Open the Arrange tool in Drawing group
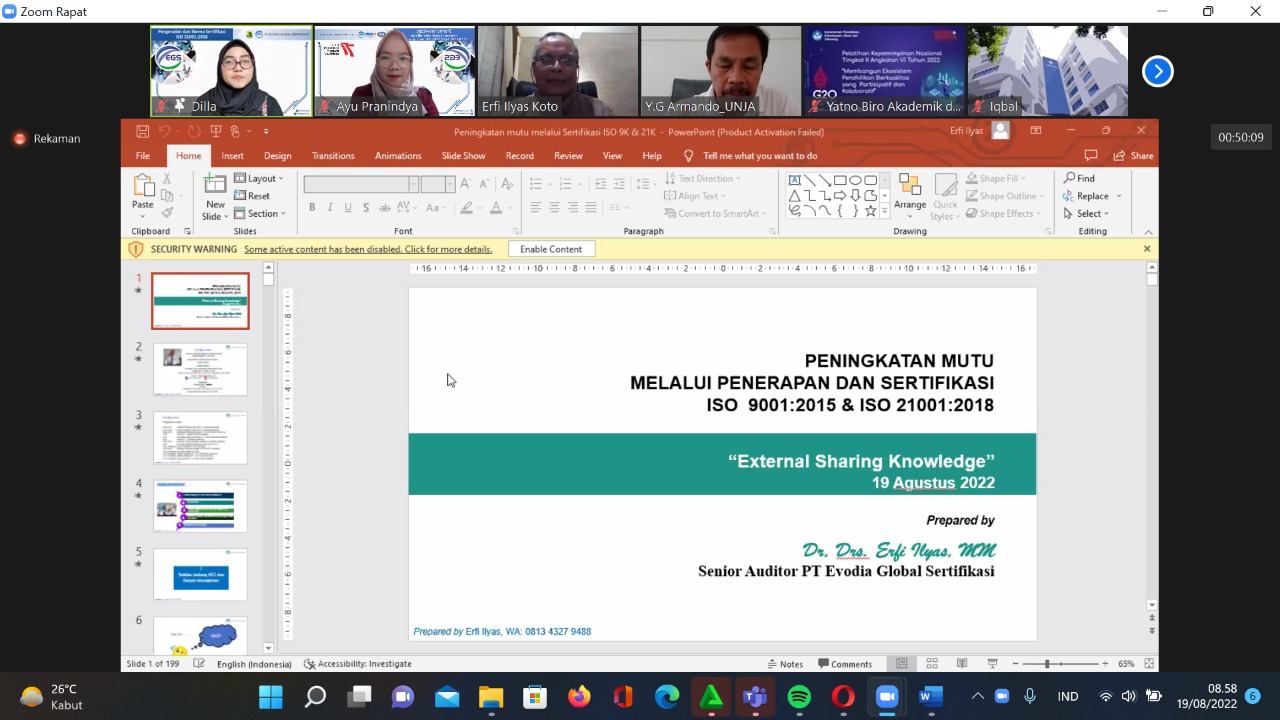 coord(909,195)
